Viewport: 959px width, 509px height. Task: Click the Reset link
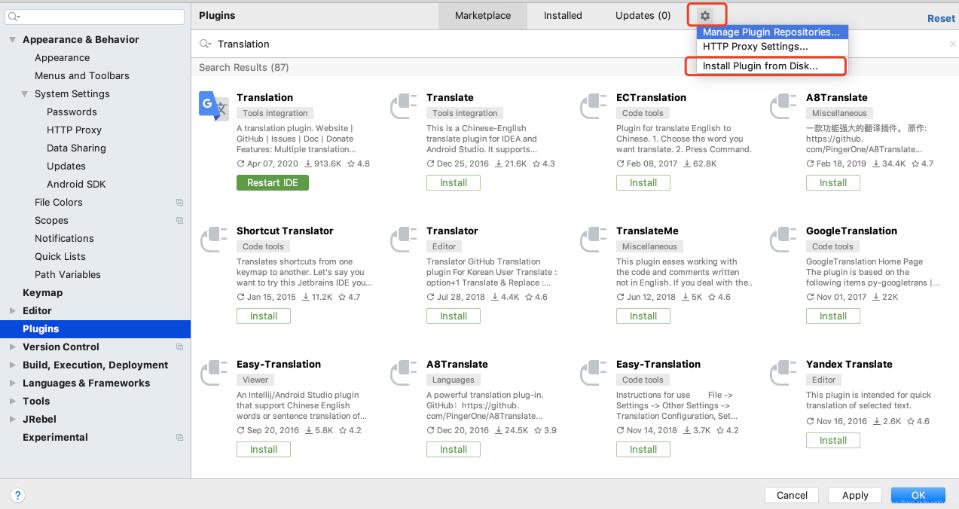tap(940, 18)
